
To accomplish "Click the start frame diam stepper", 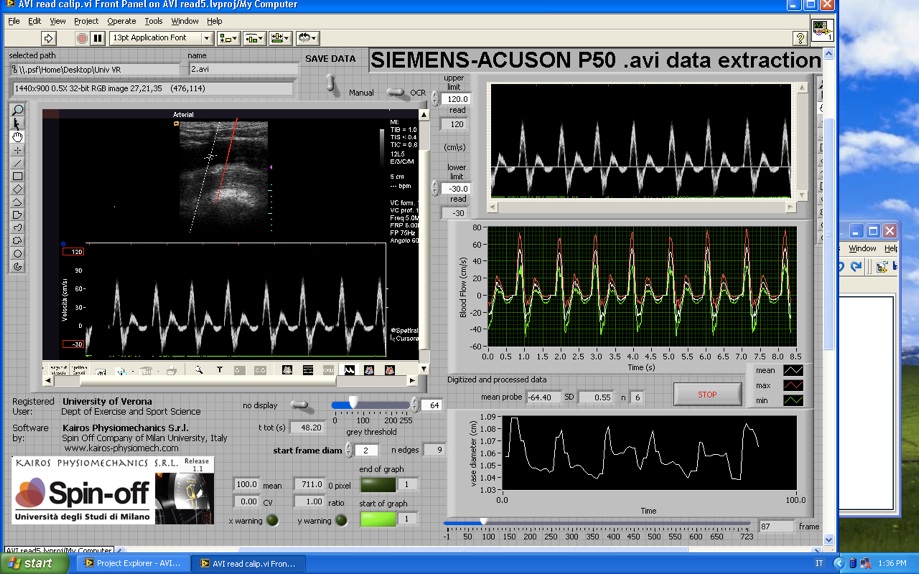I will [x=349, y=450].
